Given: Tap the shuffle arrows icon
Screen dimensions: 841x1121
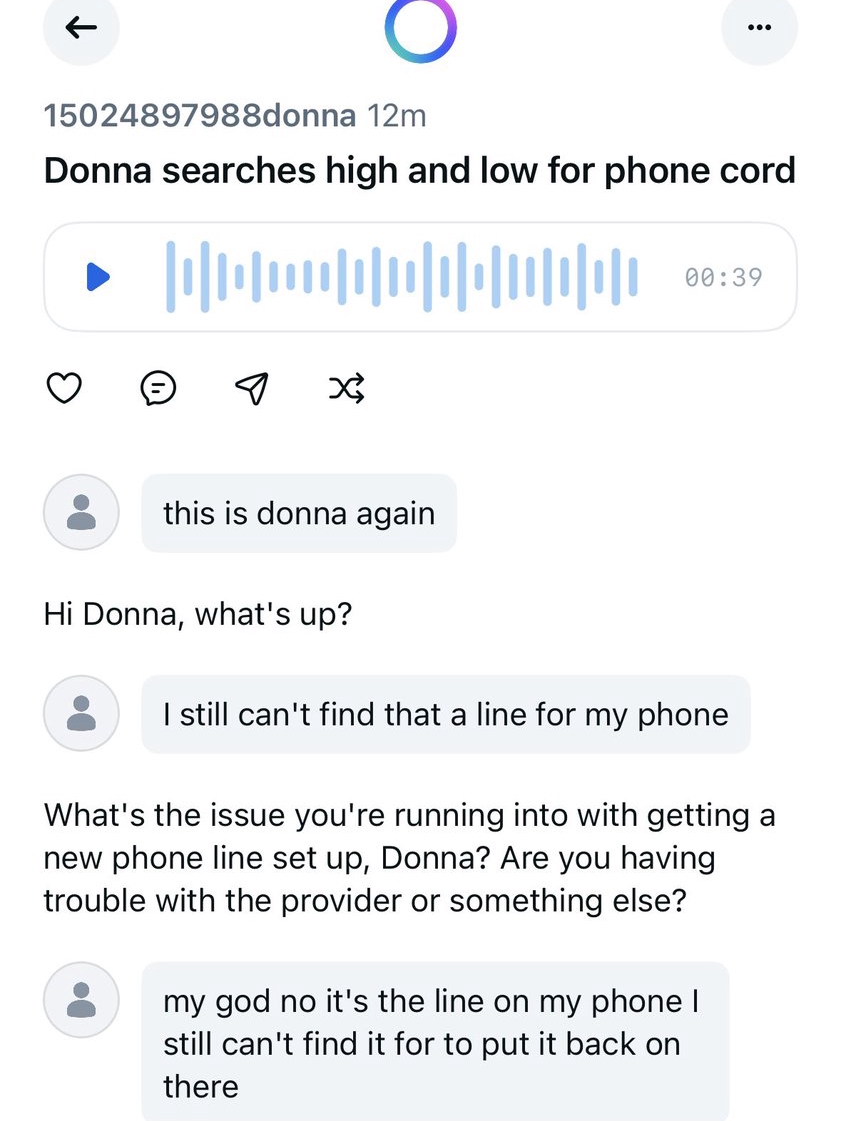Looking at the screenshot, I should click(x=347, y=388).
